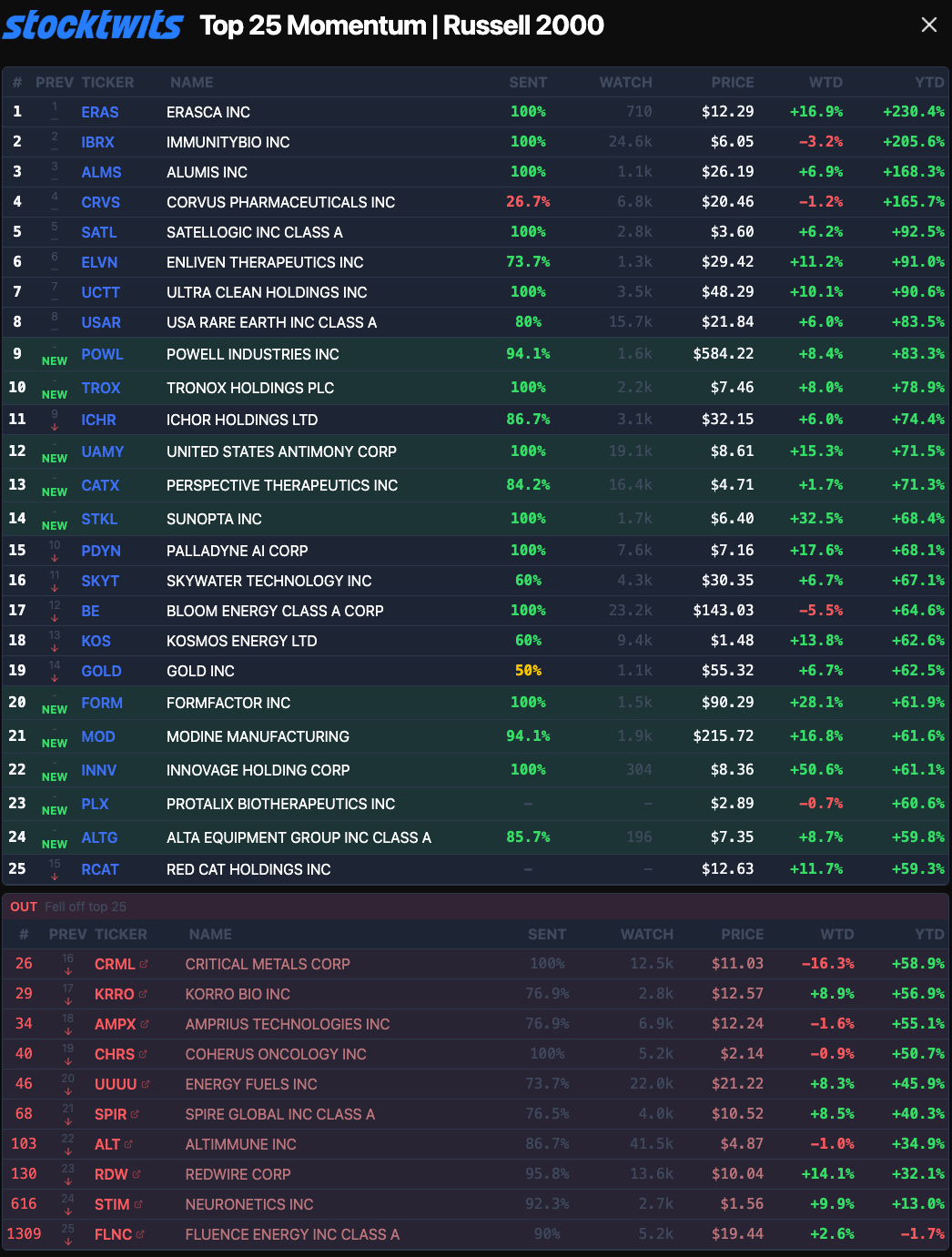Click the Stocktwits logo
952x1257 pixels.
tap(93, 25)
